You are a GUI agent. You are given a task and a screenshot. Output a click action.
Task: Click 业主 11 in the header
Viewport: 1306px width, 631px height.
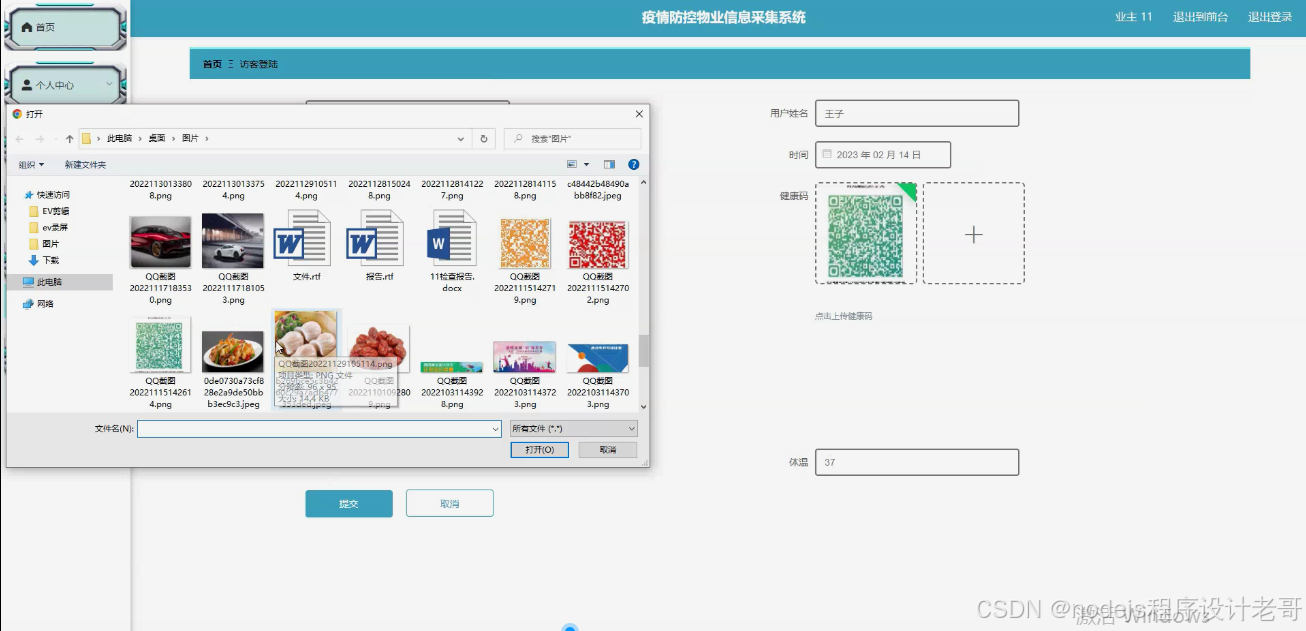point(1133,17)
